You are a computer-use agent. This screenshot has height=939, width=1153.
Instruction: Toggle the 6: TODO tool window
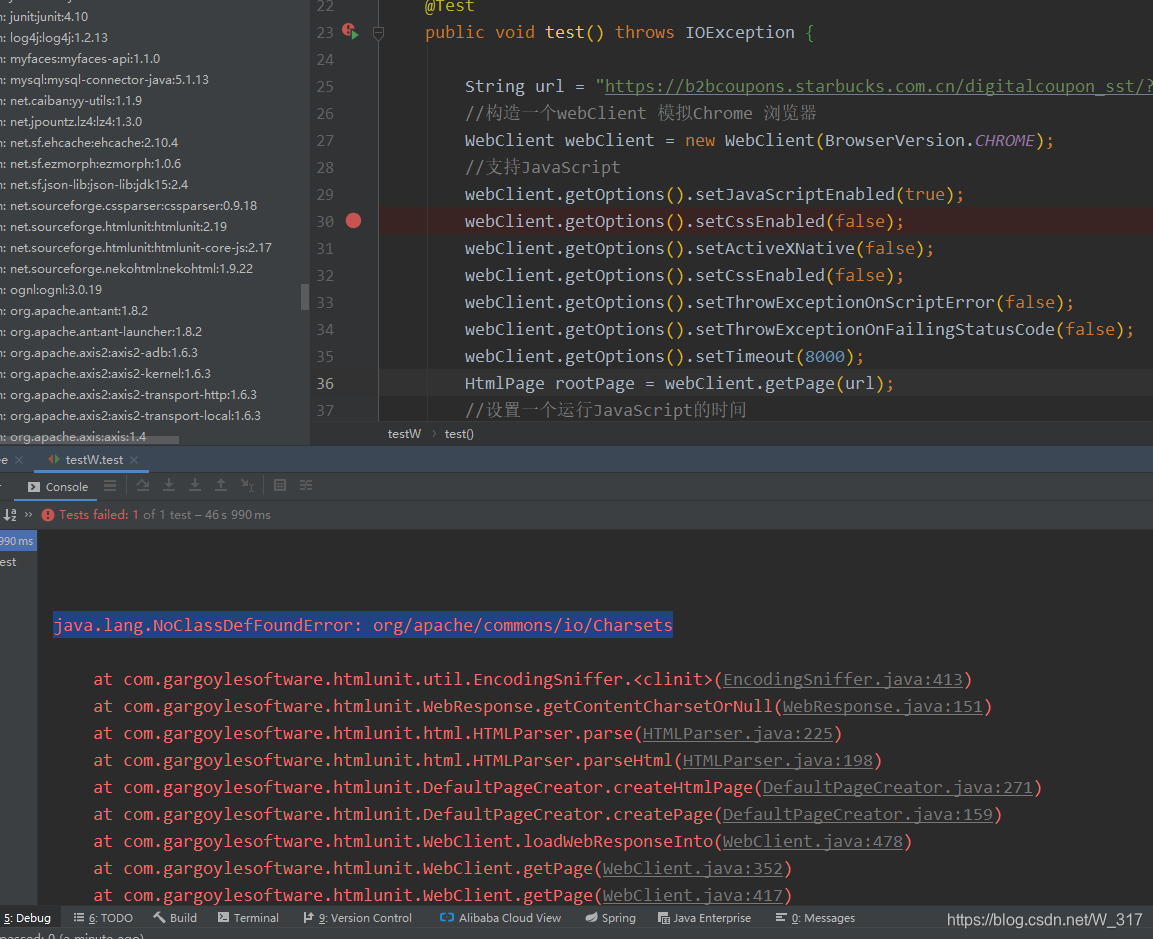(x=102, y=917)
